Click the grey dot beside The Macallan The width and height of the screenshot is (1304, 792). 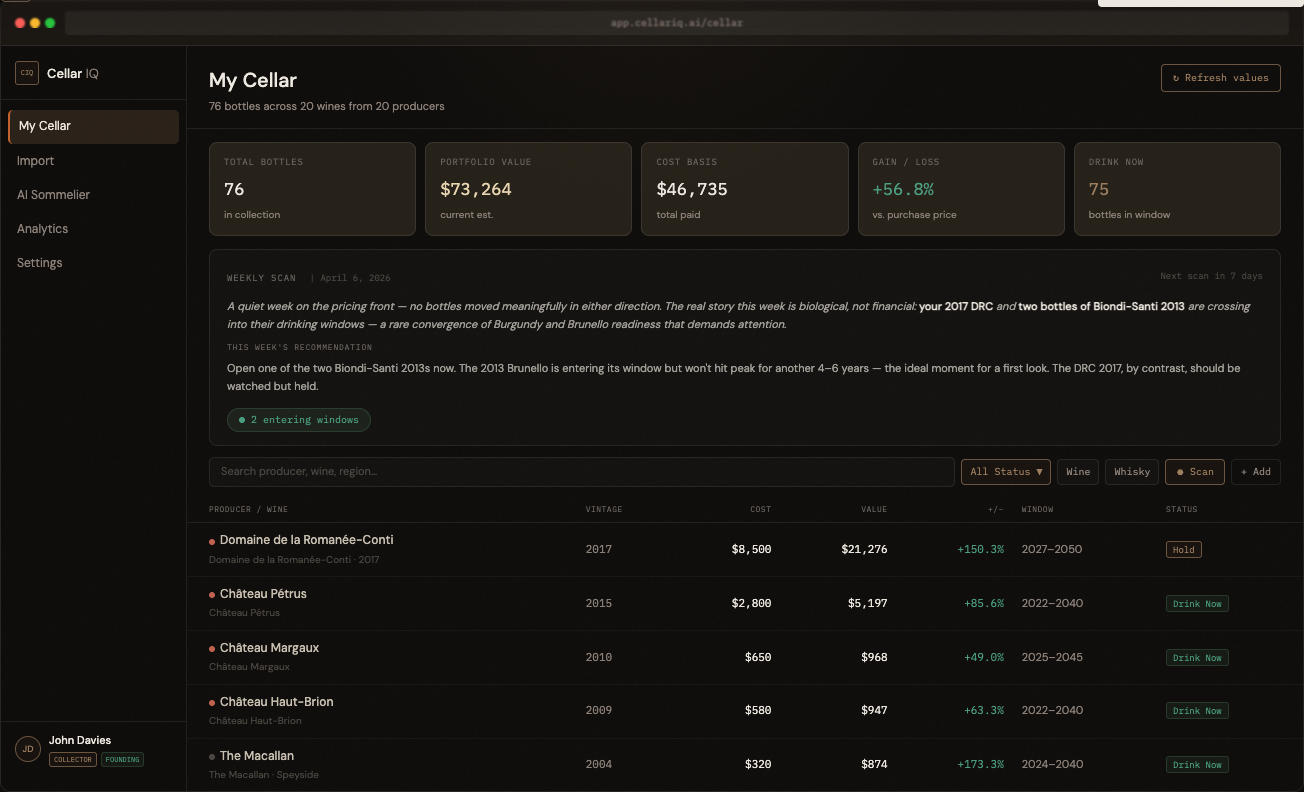pyautogui.click(x=212, y=757)
